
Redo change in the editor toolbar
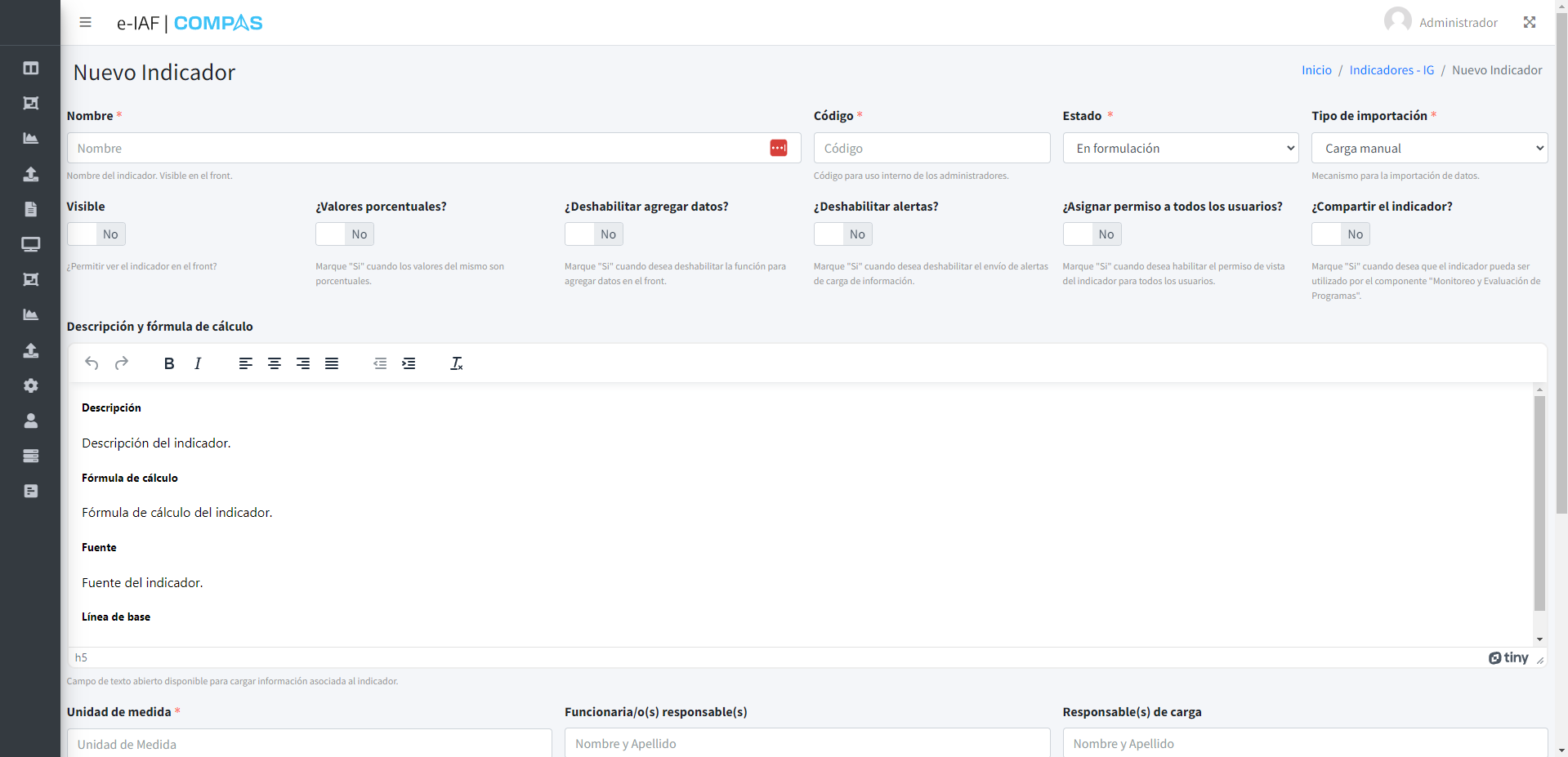tap(121, 363)
